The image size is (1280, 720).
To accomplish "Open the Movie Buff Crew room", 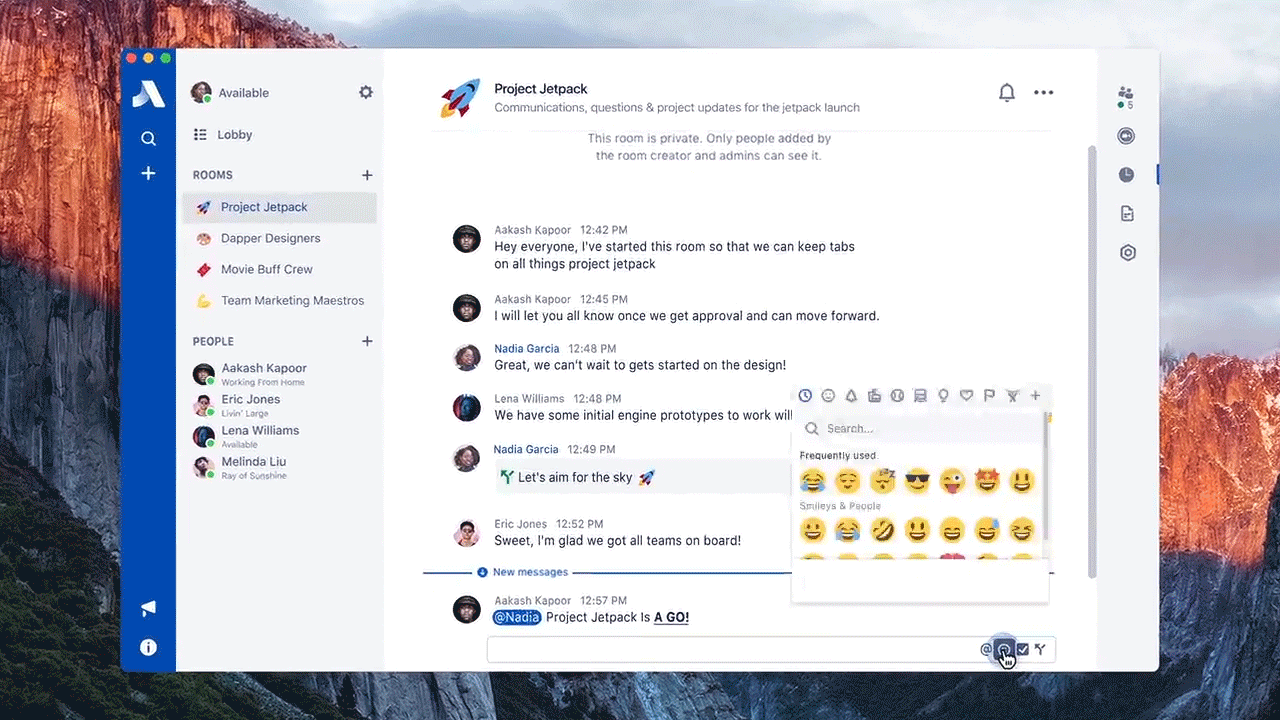I will coord(279,269).
